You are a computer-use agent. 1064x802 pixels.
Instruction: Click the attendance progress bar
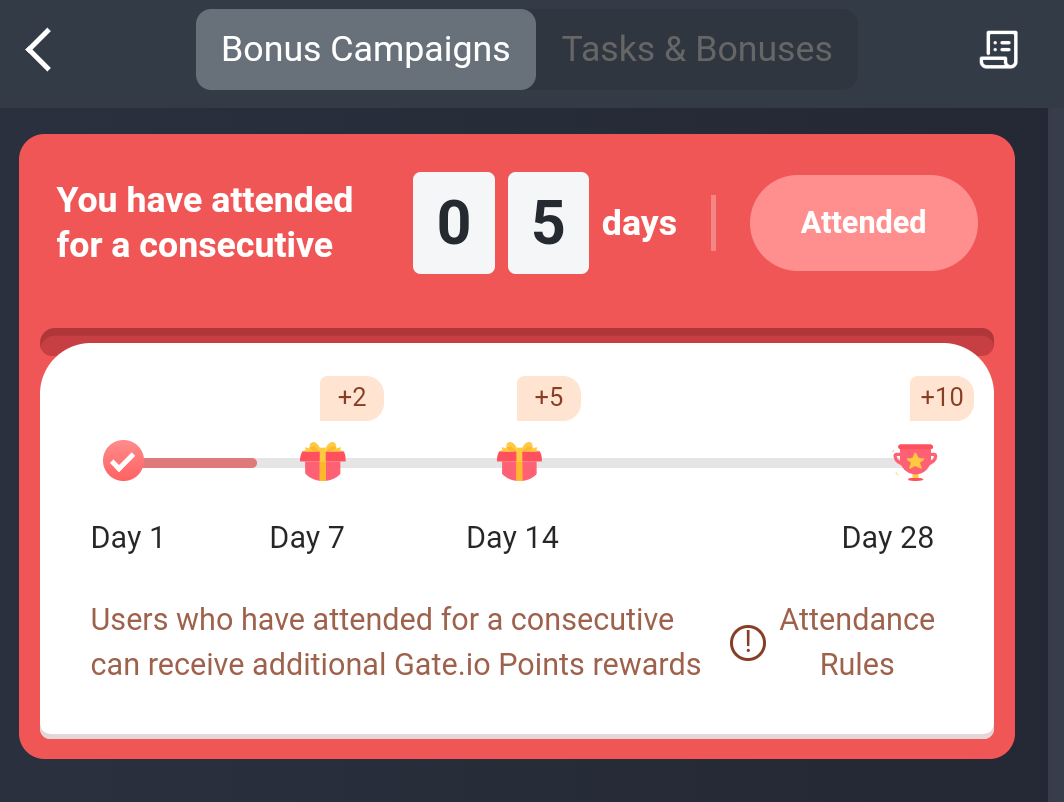519,463
